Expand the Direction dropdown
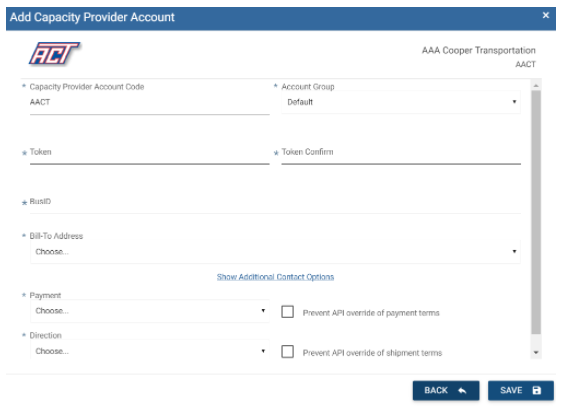Screen dimensions: 572x417 [x=150, y=350]
